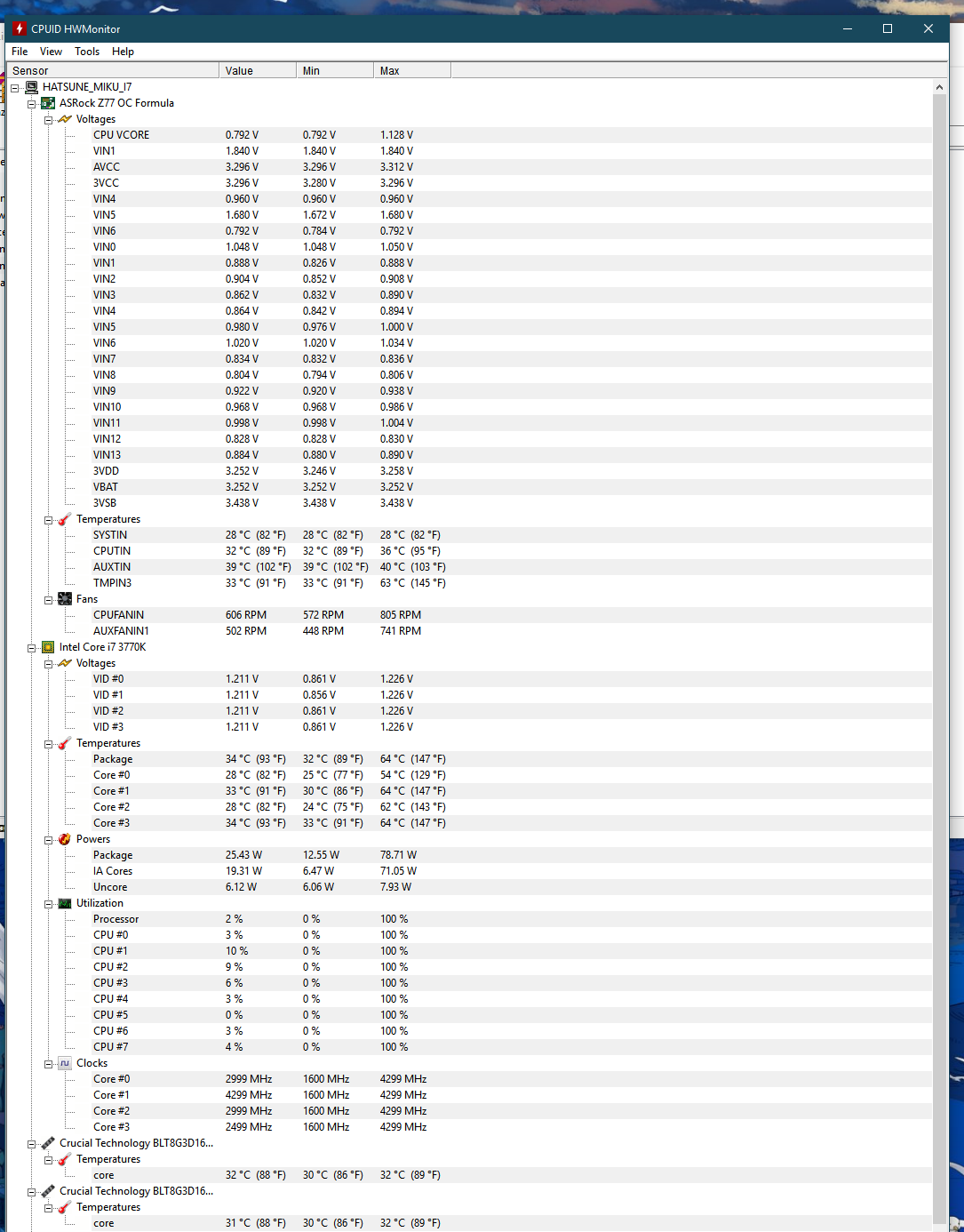Image resolution: width=964 pixels, height=1232 pixels.
Task: Click the ASRock Temperatures thermometer icon
Action: tap(65, 519)
